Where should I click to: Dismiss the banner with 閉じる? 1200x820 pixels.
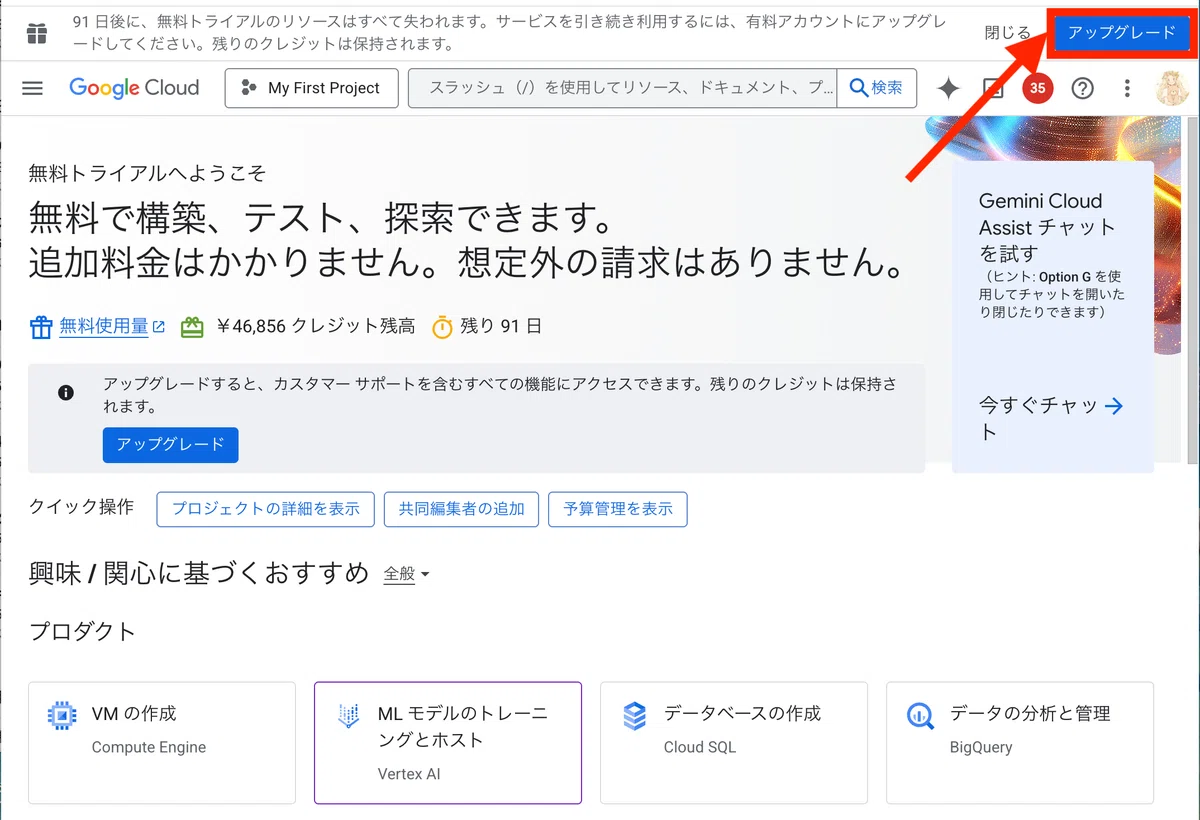click(x=1007, y=33)
